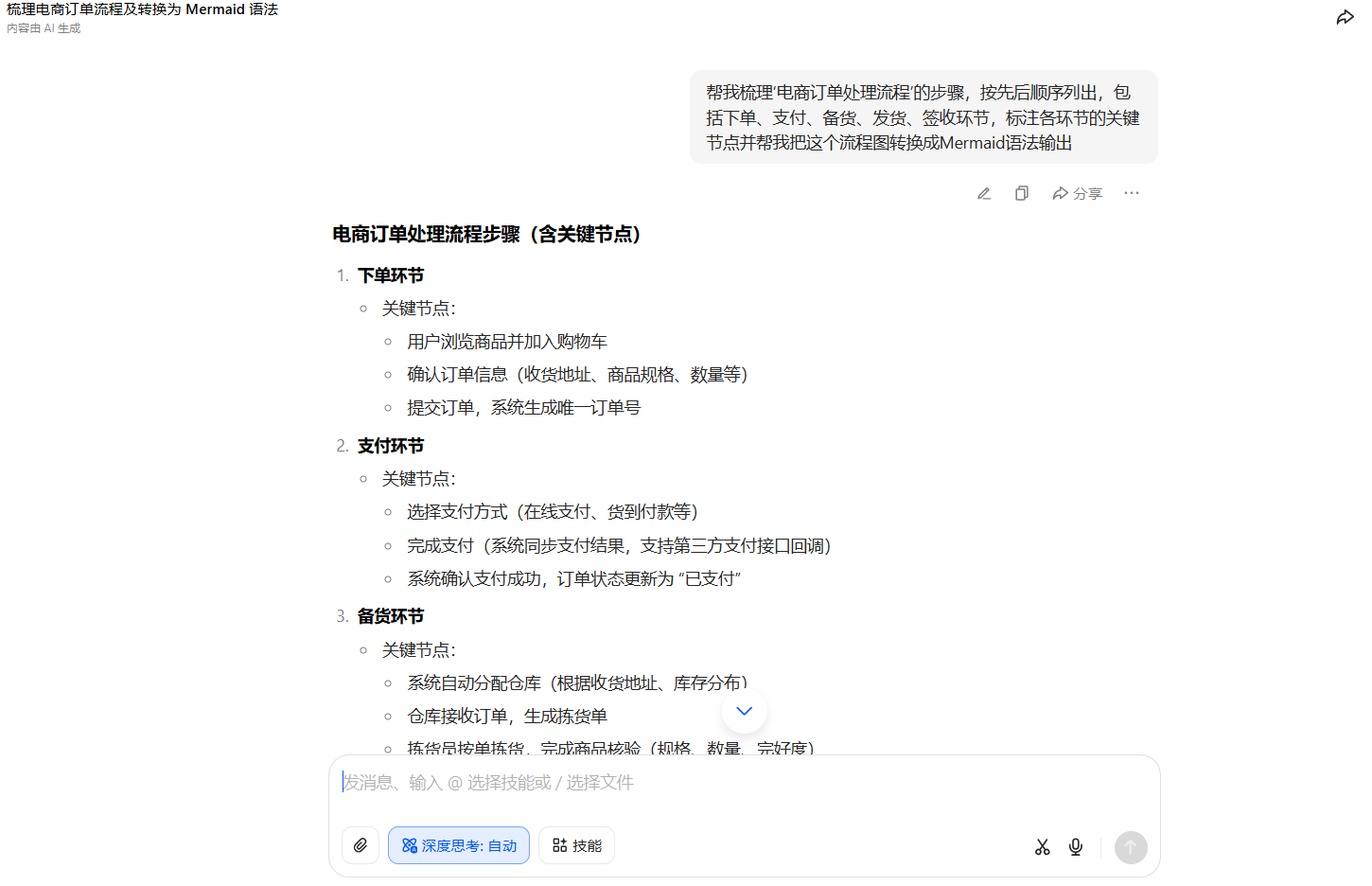Click the pencil icon to edit the message
This screenshot has height=886, width=1372.
984,193
